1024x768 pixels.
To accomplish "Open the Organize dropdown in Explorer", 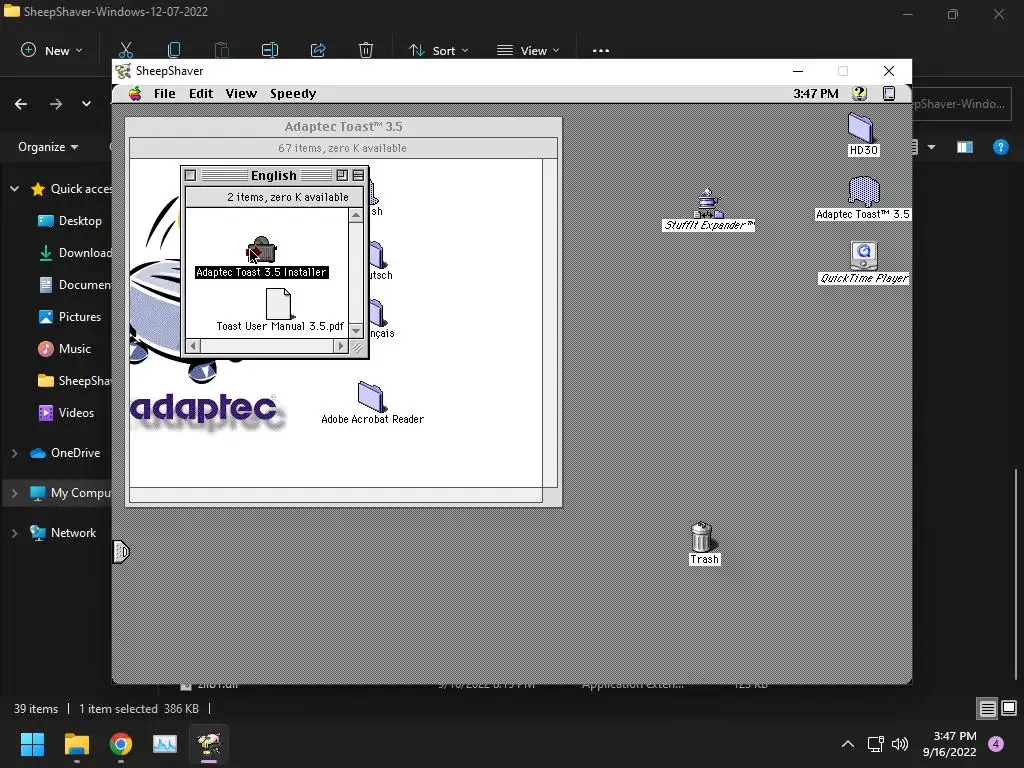I will pos(48,147).
